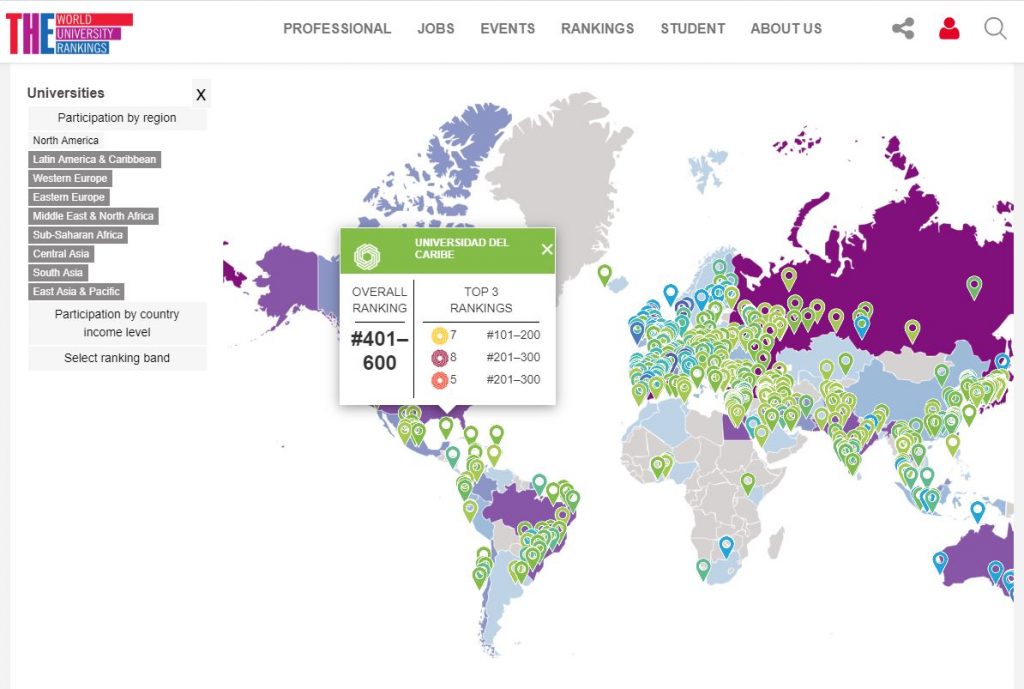Collapse the Participation by region section
1024x689 pixels.
117,118
